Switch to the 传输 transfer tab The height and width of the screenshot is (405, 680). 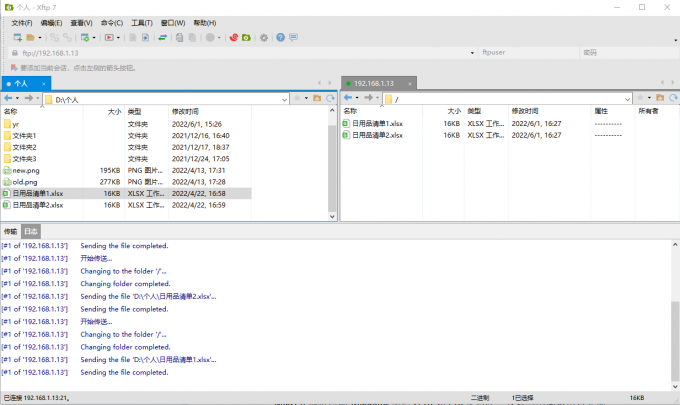(10, 232)
